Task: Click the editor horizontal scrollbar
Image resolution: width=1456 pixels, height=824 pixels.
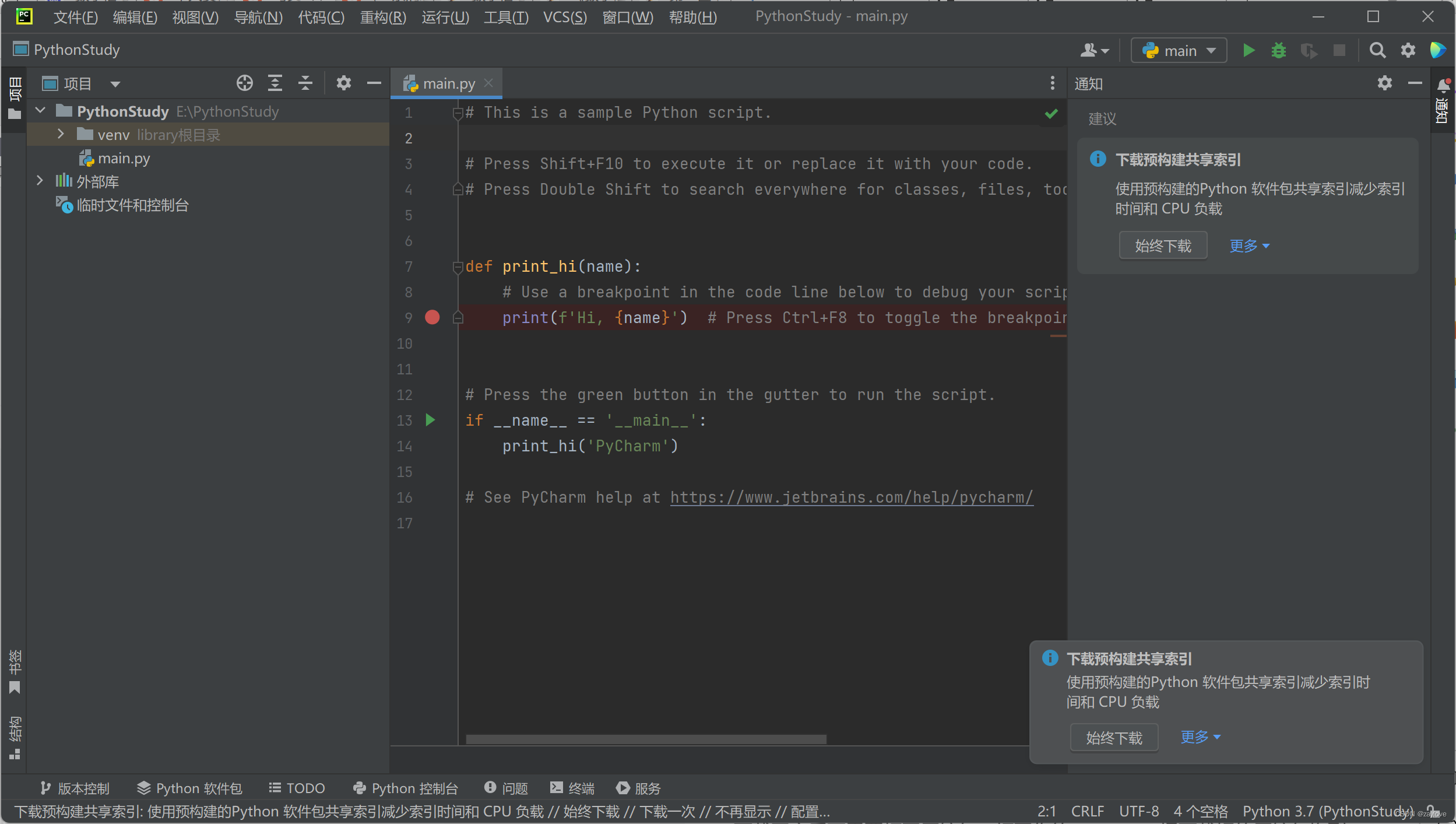Action: (646, 739)
